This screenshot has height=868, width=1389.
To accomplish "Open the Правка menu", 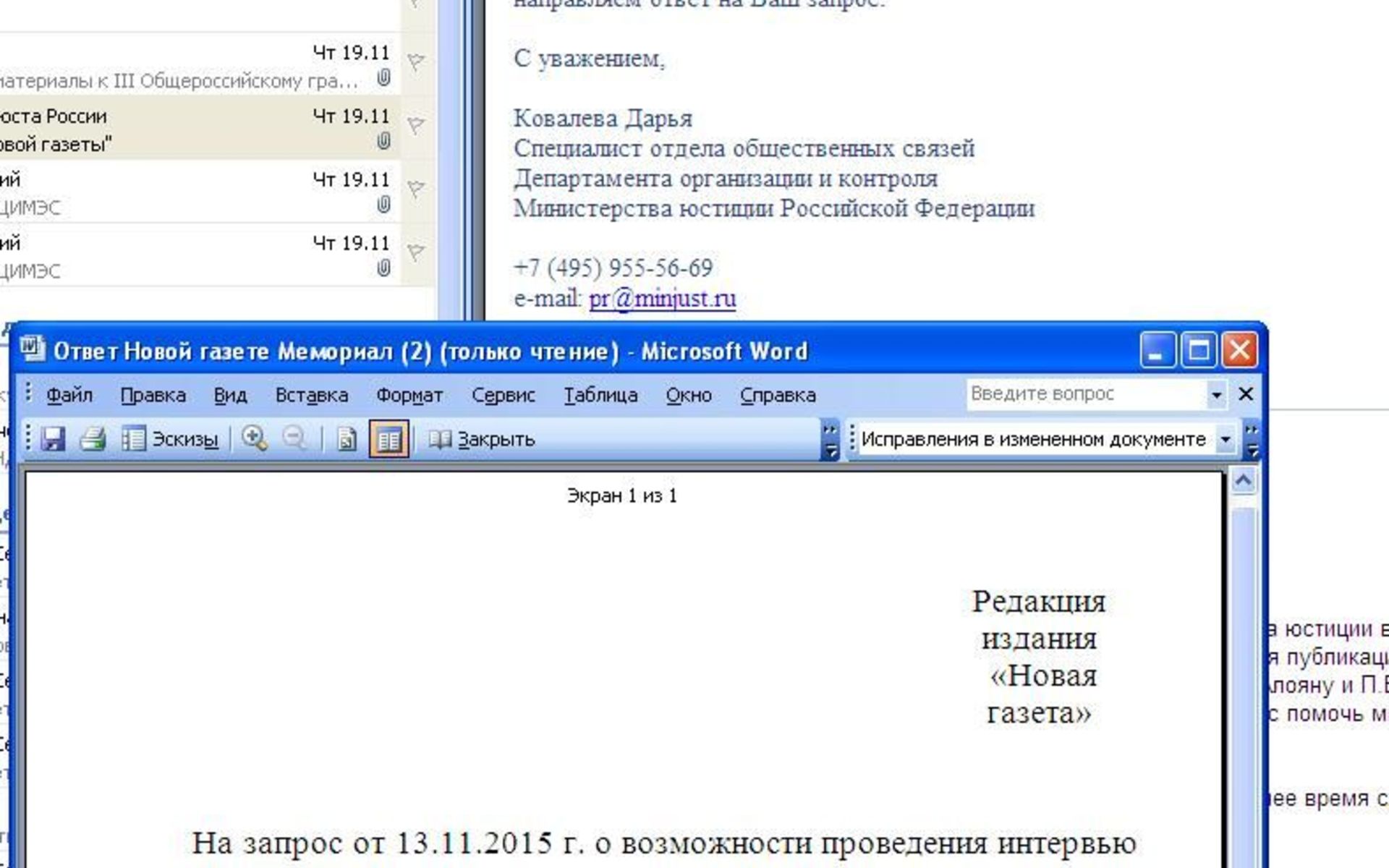I will (x=153, y=395).
